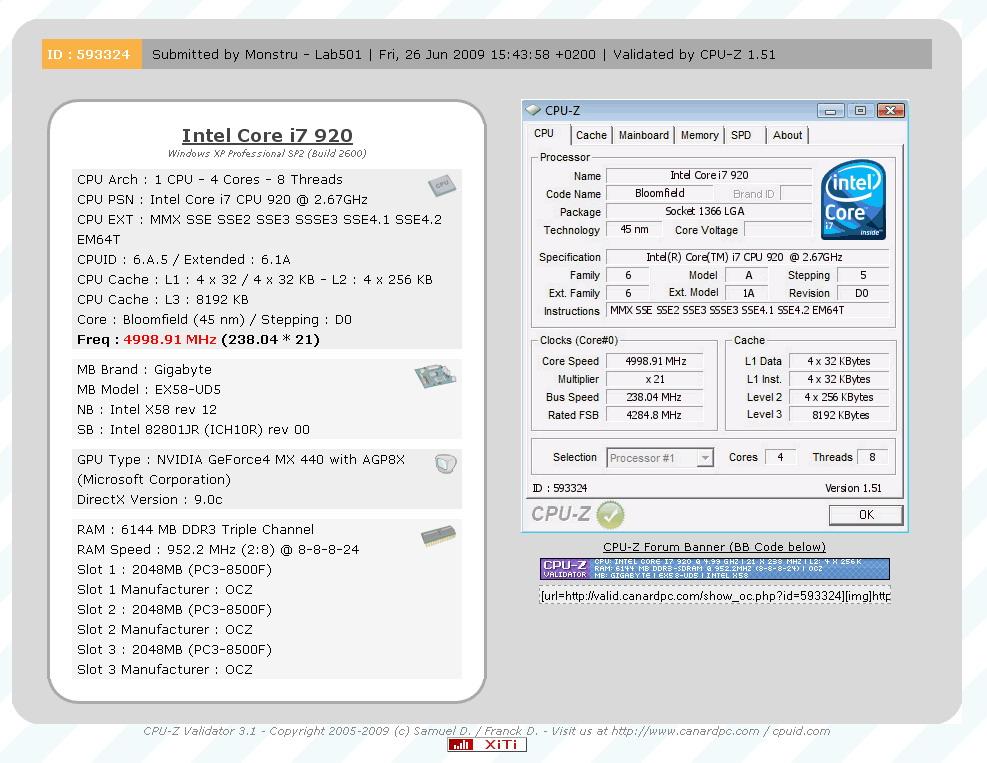Screen dimensions: 987x763
Task: Expand the Processor #1 selection dropdown
Action: tap(706, 458)
